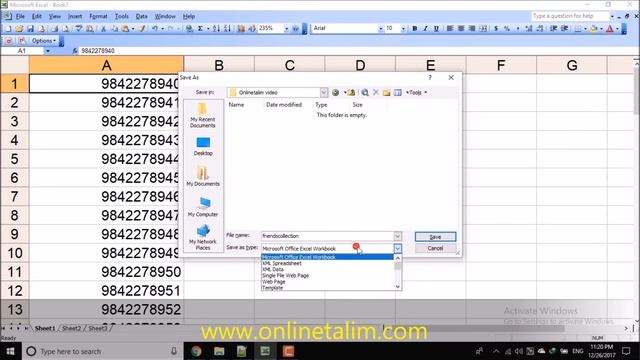Click the Format Painter brush icon
The width and height of the screenshot is (640, 360).
pyautogui.click(x=142, y=29)
